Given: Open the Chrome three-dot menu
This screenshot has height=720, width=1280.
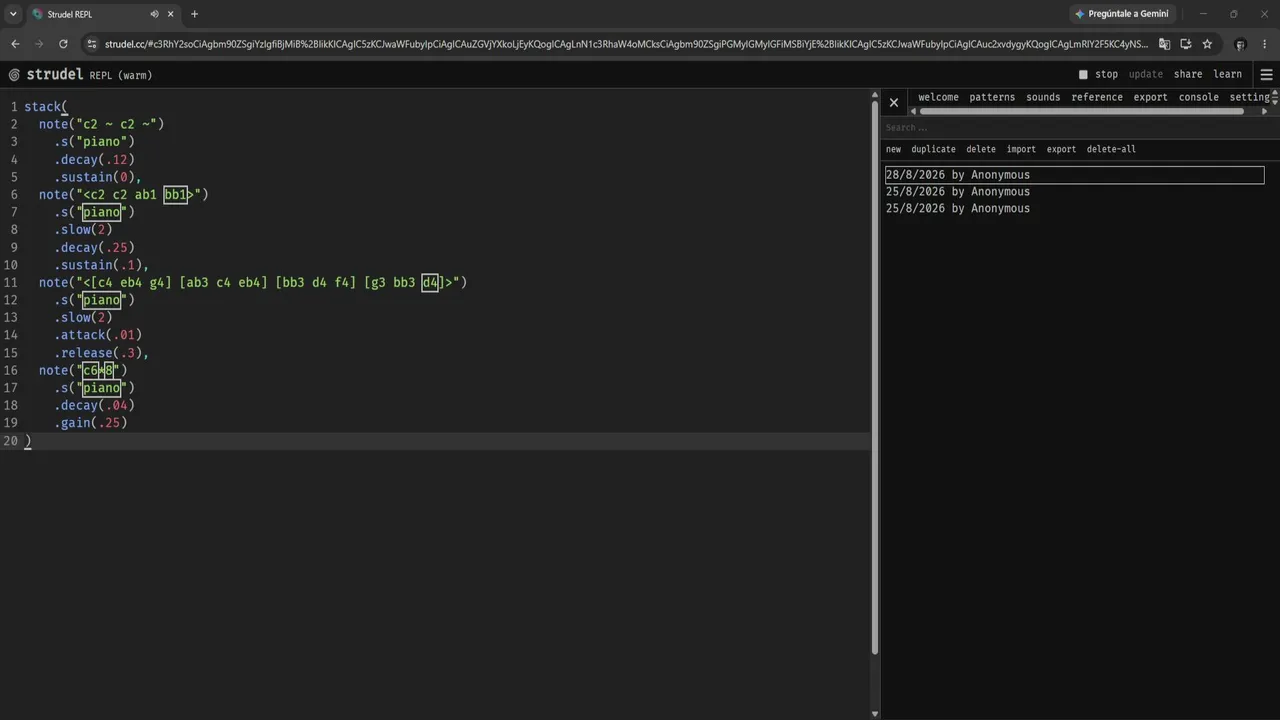Looking at the screenshot, I should point(1265,44).
